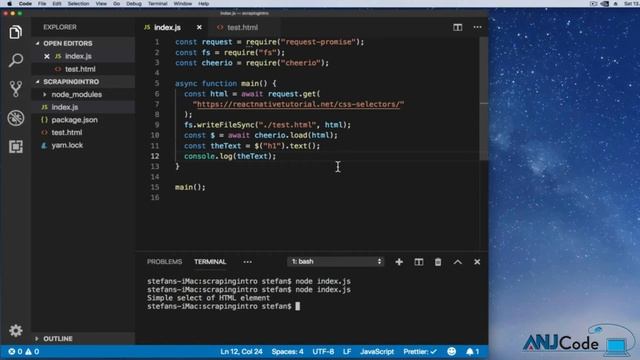The height and width of the screenshot is (360, 640).
Task: Click Ln 12, Col 24 status item
Action: pyautogui.click(x=241, y=351)
